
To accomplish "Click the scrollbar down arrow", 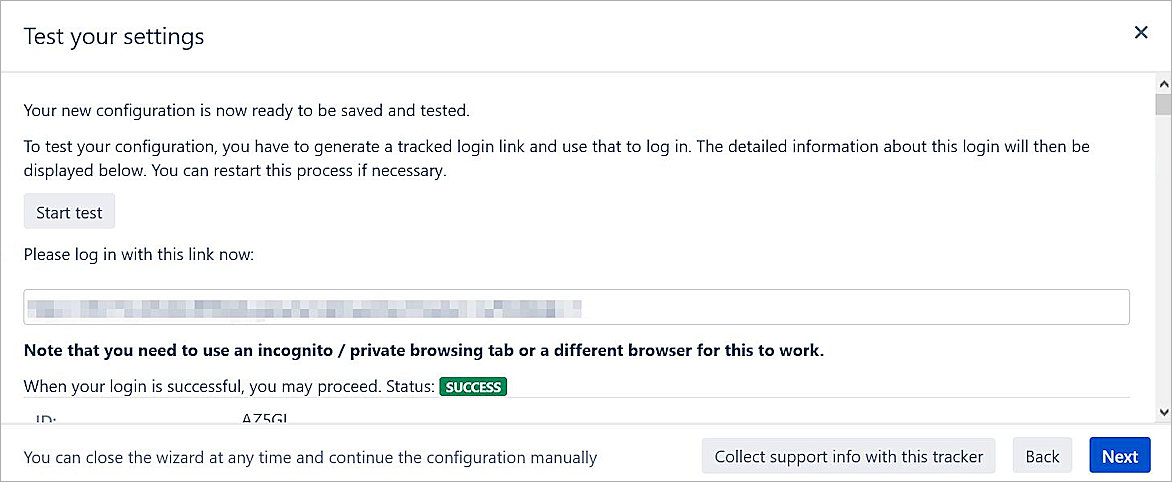I will (1162, 411).
